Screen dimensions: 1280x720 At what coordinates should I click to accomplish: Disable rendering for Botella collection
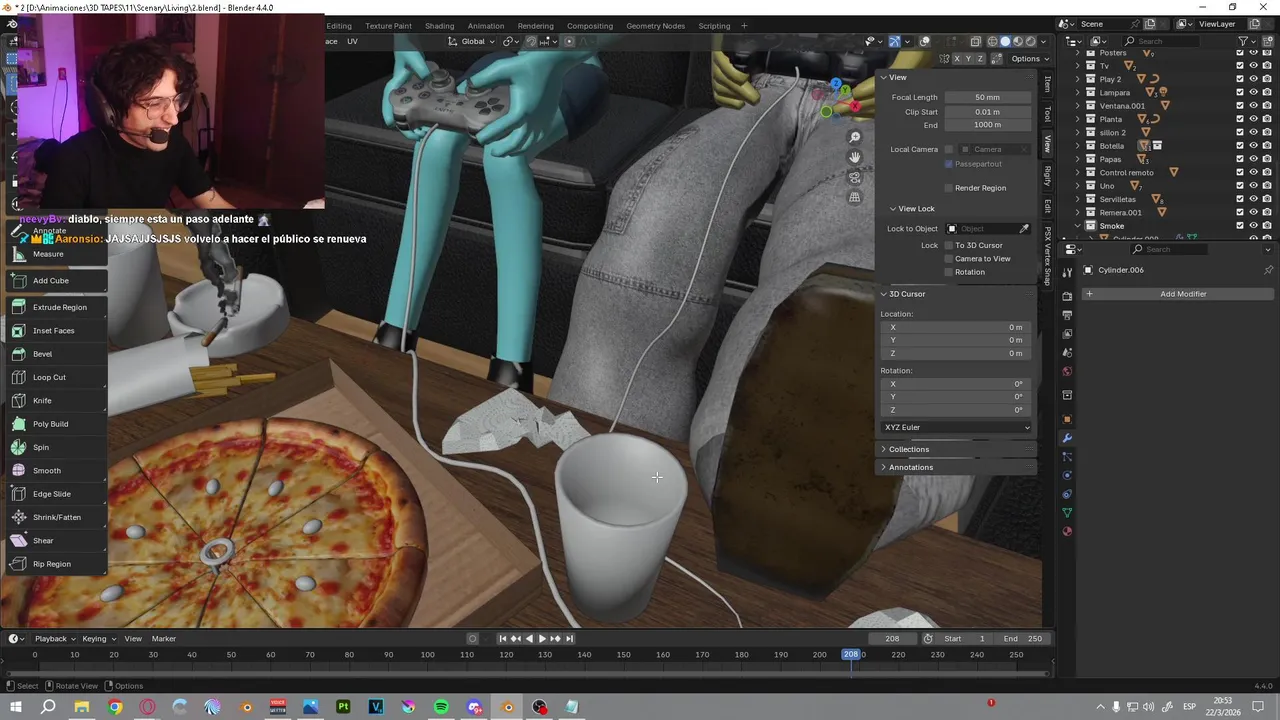coord(1267,146)
